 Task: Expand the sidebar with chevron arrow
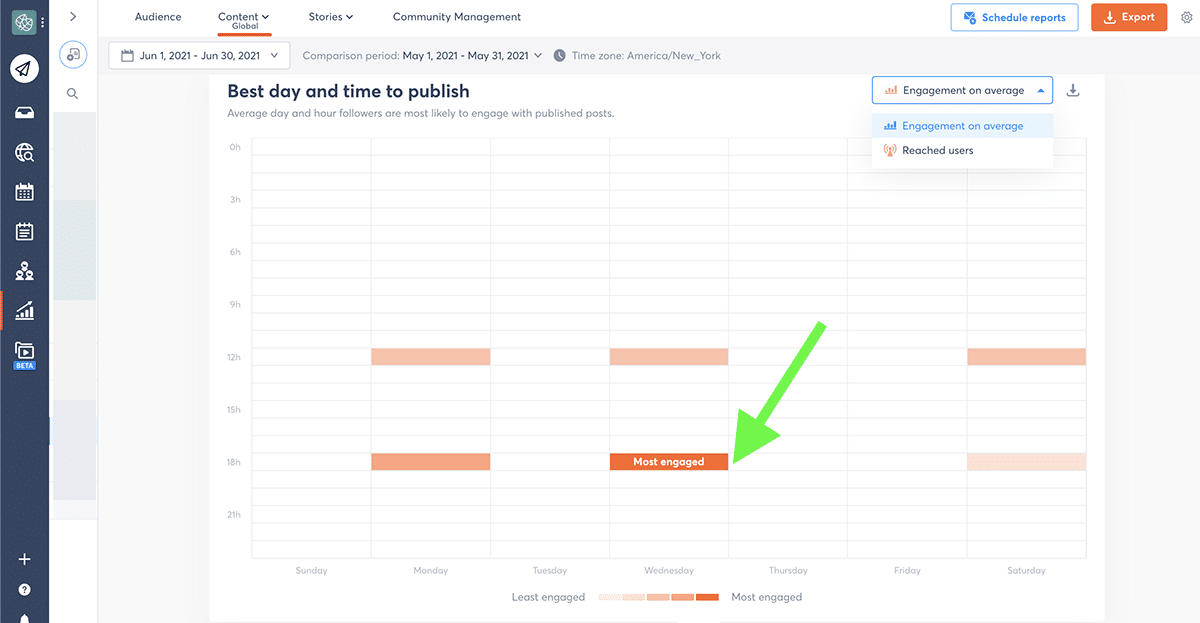[73, 17]
